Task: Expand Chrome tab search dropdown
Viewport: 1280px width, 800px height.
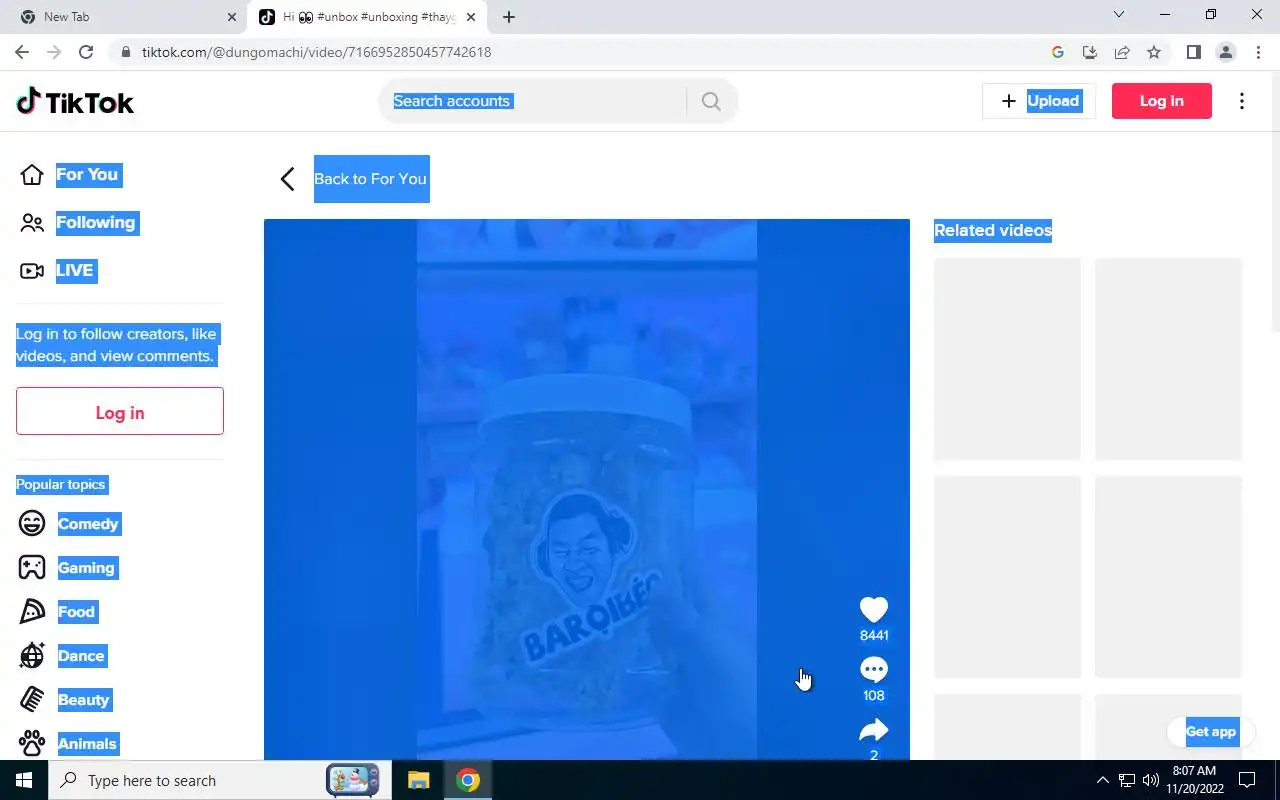Action: 1119,15
